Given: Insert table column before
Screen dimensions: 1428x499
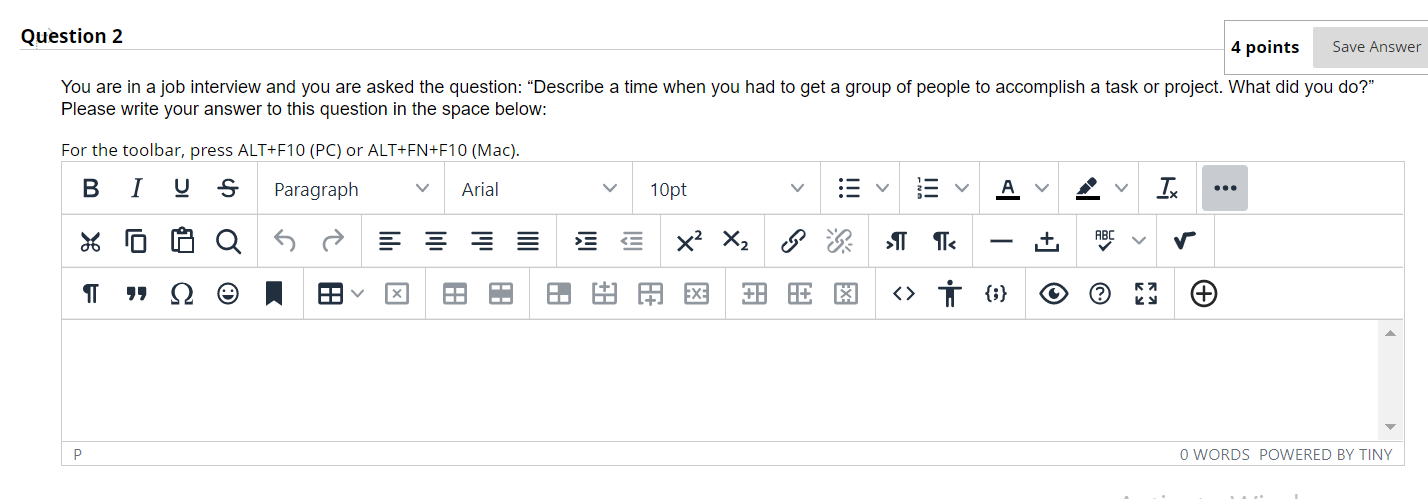Looking at the screenshot, I should pos(754,294).
